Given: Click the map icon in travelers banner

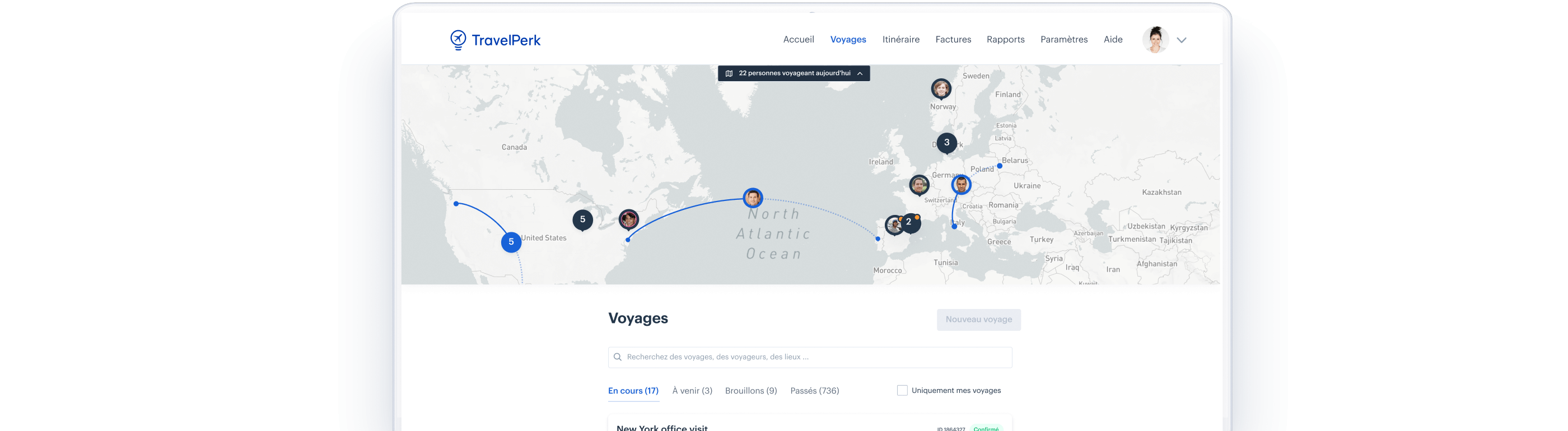Looking at the screenshot, I should point(729,74).
